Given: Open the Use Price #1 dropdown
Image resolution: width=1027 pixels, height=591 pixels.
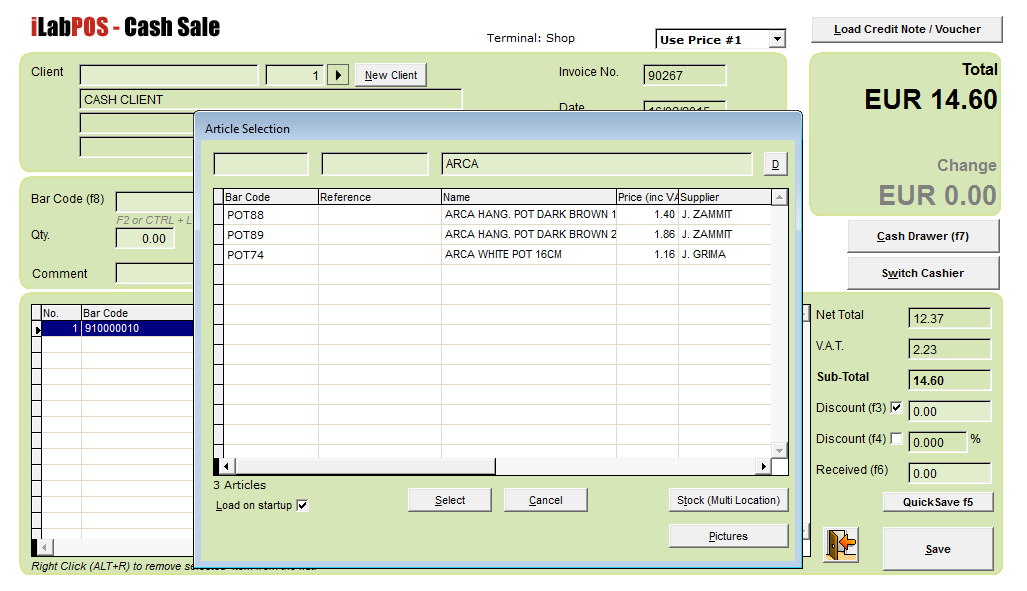Looking at the screenshot, I should pos(777,40).
